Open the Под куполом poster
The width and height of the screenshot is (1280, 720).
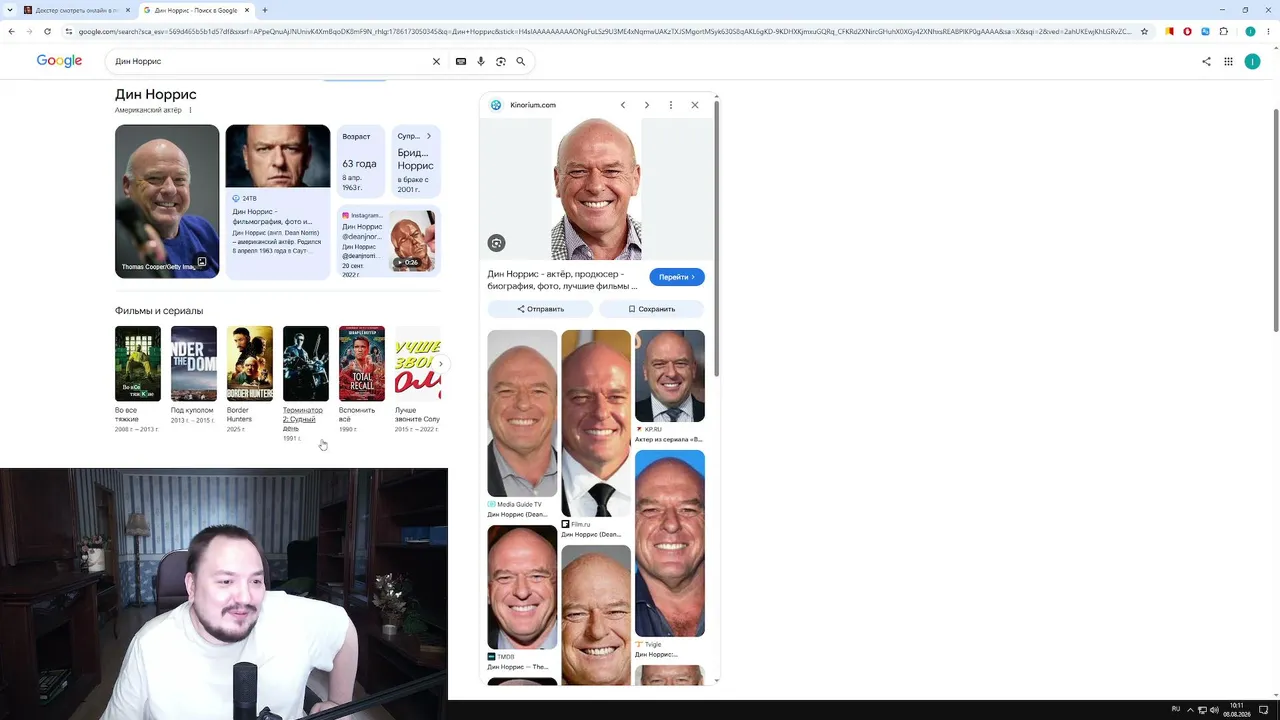194,364
